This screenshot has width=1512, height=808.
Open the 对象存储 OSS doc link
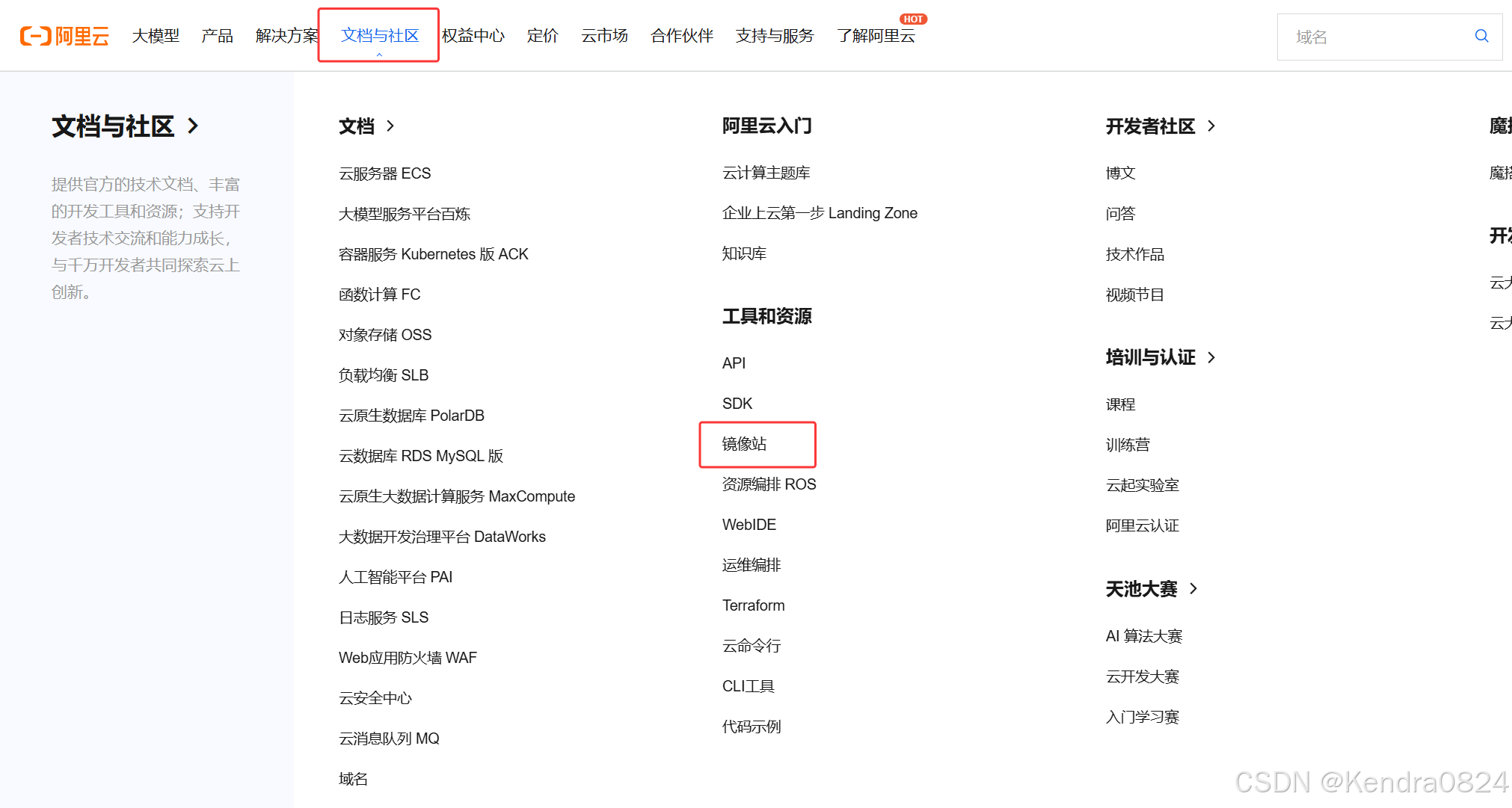(384, 335)
